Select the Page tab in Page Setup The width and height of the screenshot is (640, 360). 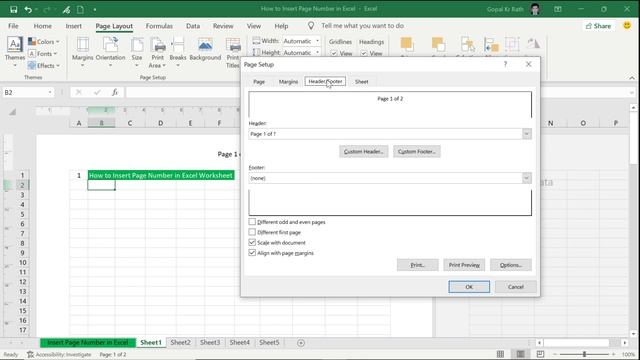click(259, 82)
